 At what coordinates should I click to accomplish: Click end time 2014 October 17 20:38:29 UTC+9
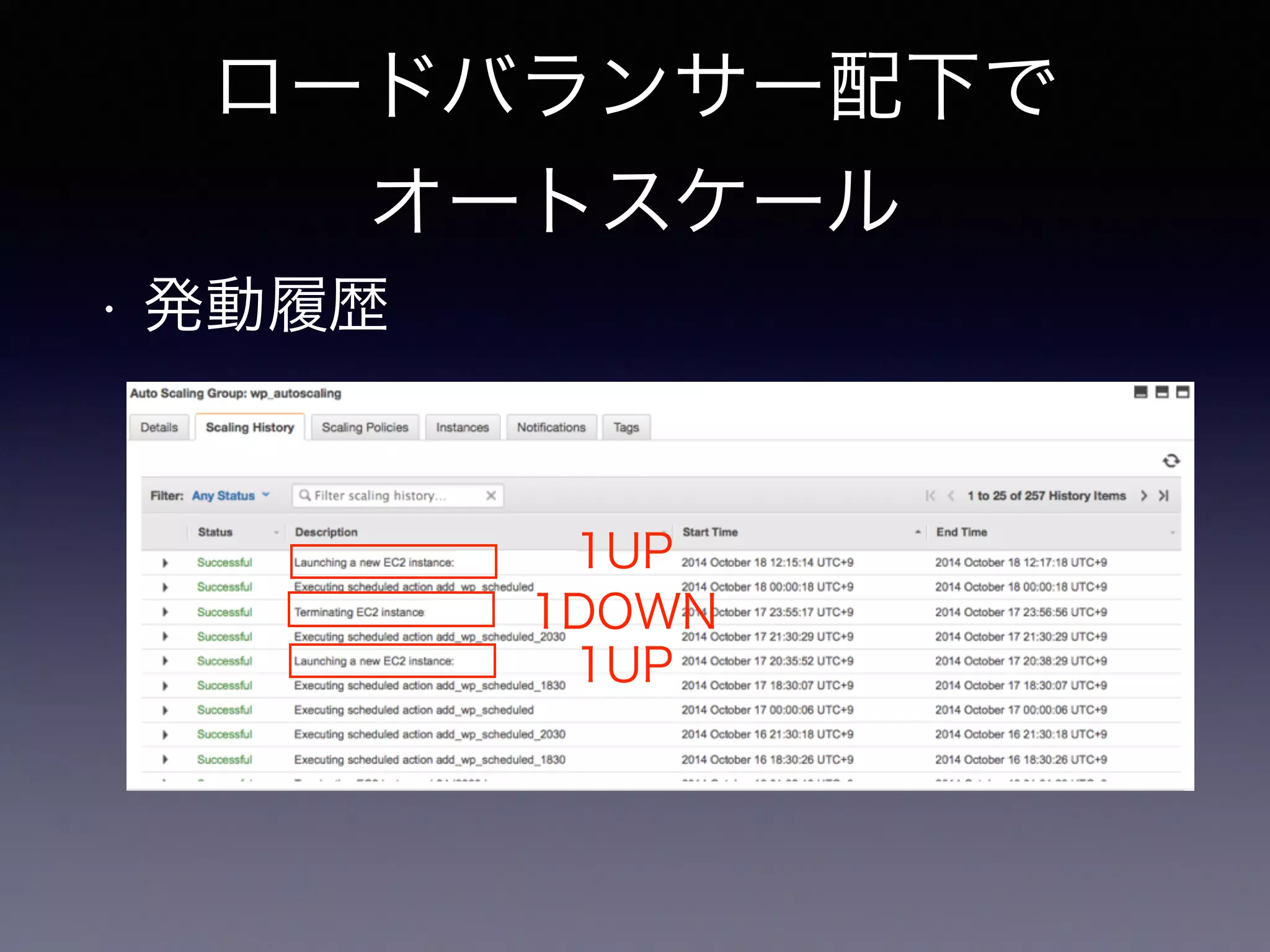coord(1021,661)
